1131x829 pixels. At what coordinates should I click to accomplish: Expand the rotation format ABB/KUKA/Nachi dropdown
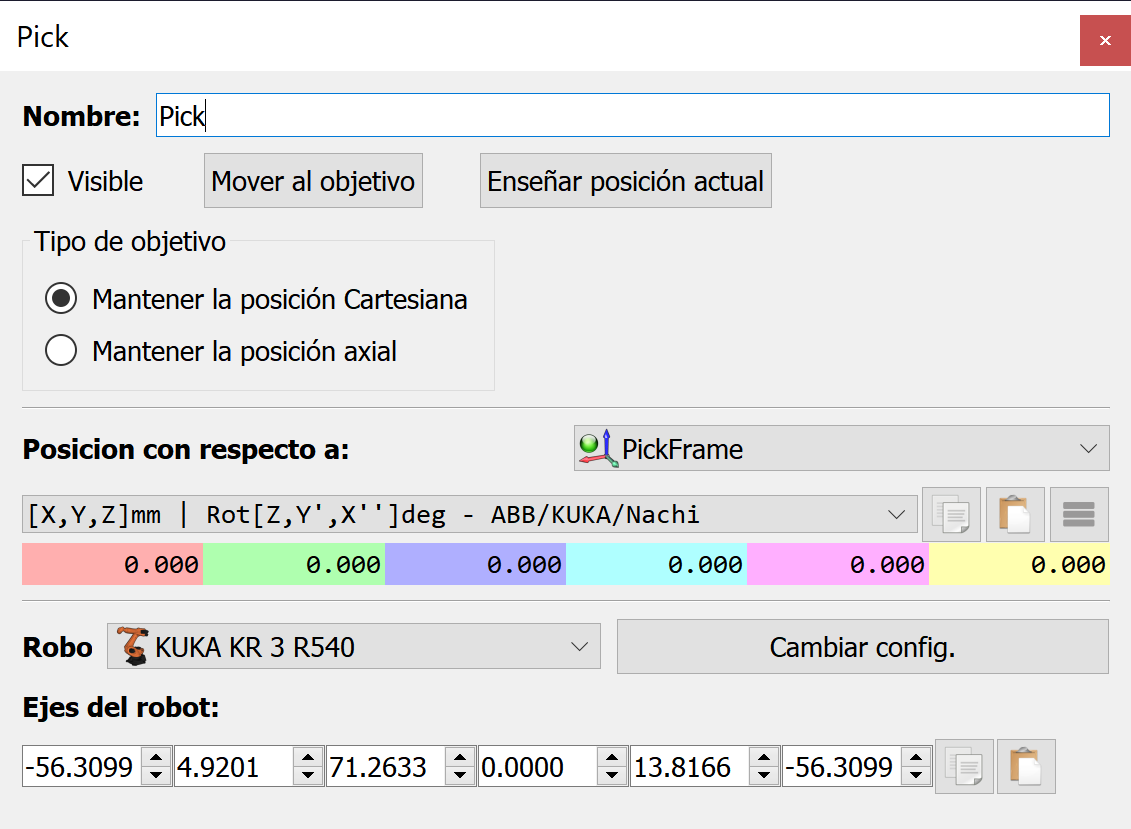coord(894,515)
